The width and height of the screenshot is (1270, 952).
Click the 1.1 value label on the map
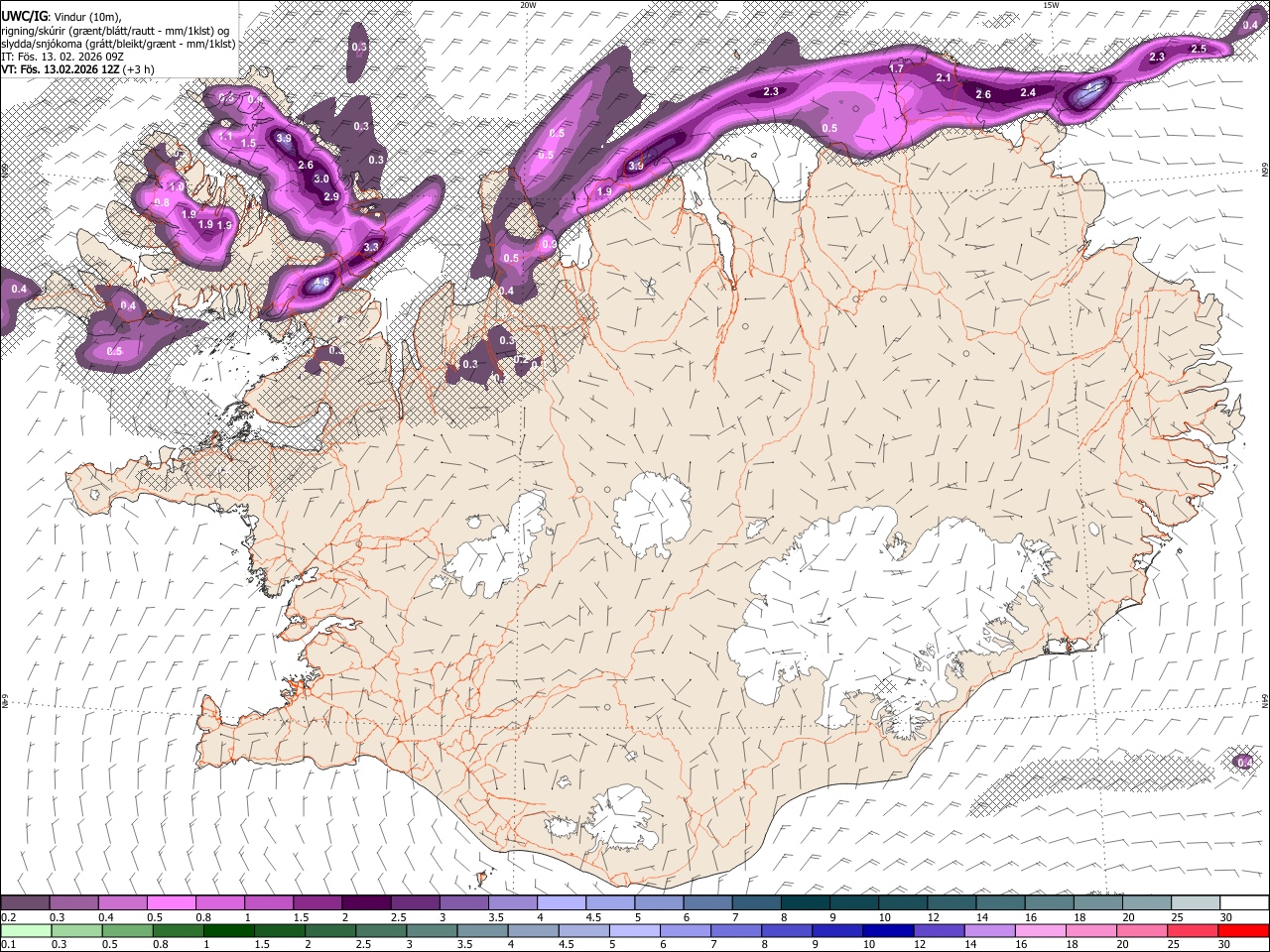(225, 136)
